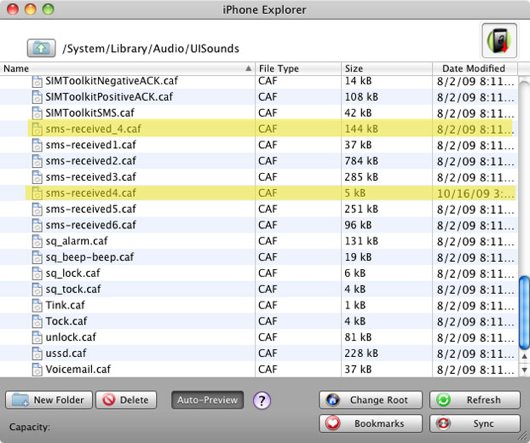This screenshot has width=530, height=443.
Task: Click the Change Root button
Action: [370, 400]
